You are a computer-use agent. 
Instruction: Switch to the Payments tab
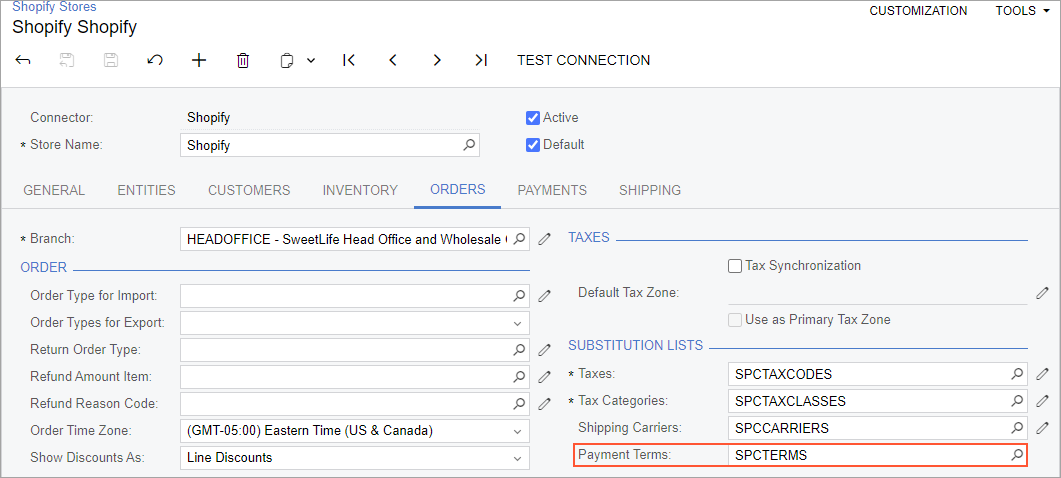tap(552, 190)
